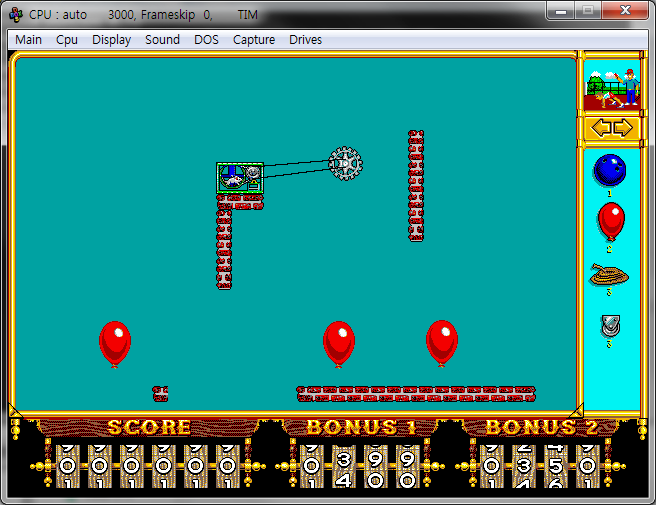Click the vertical brick wall below mouse cage
This screenshot has height=505, width=656.
tap(224, 249)
